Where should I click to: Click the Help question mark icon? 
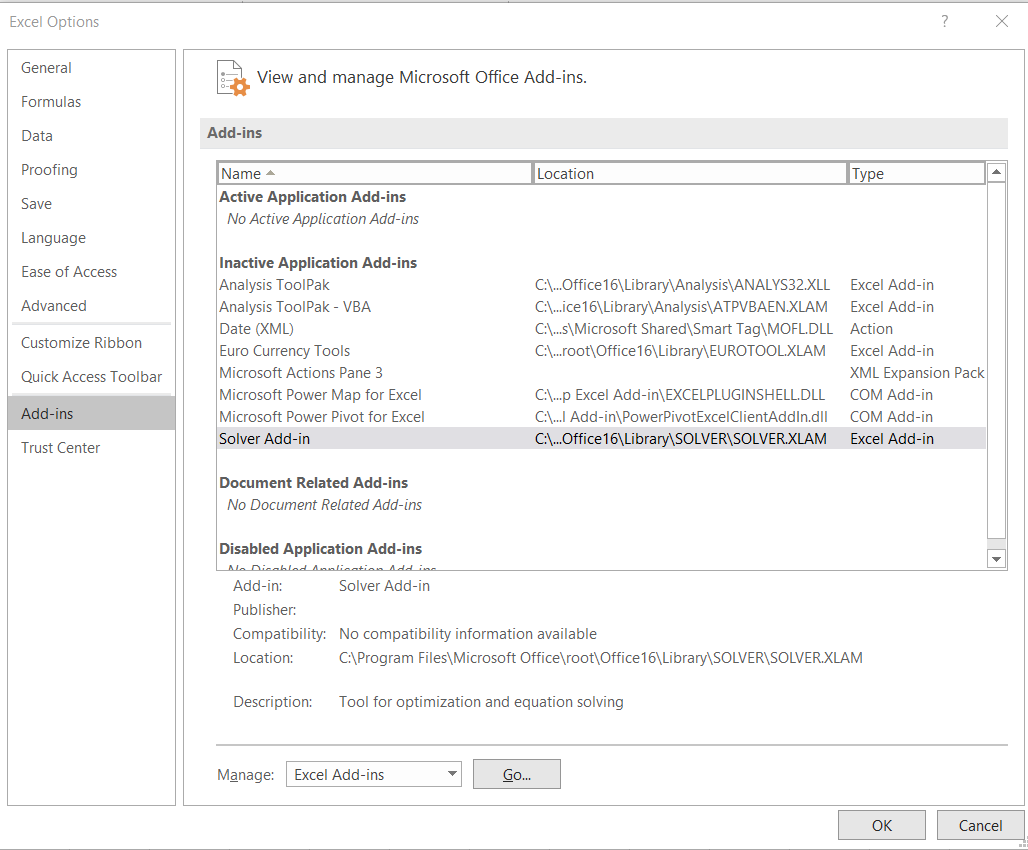point(945,21)
